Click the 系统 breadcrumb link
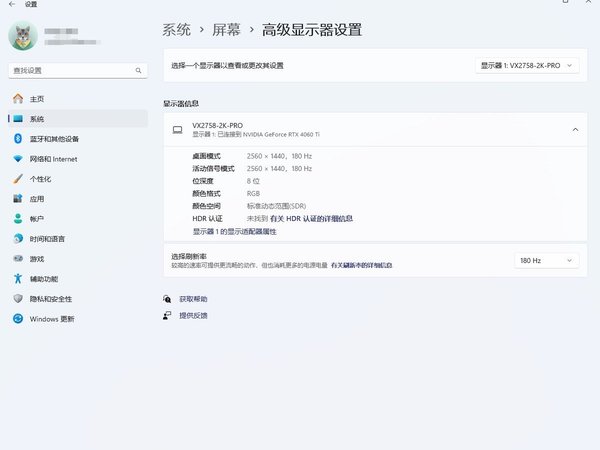This screenshot has width=600, height=450. (176, 29)
